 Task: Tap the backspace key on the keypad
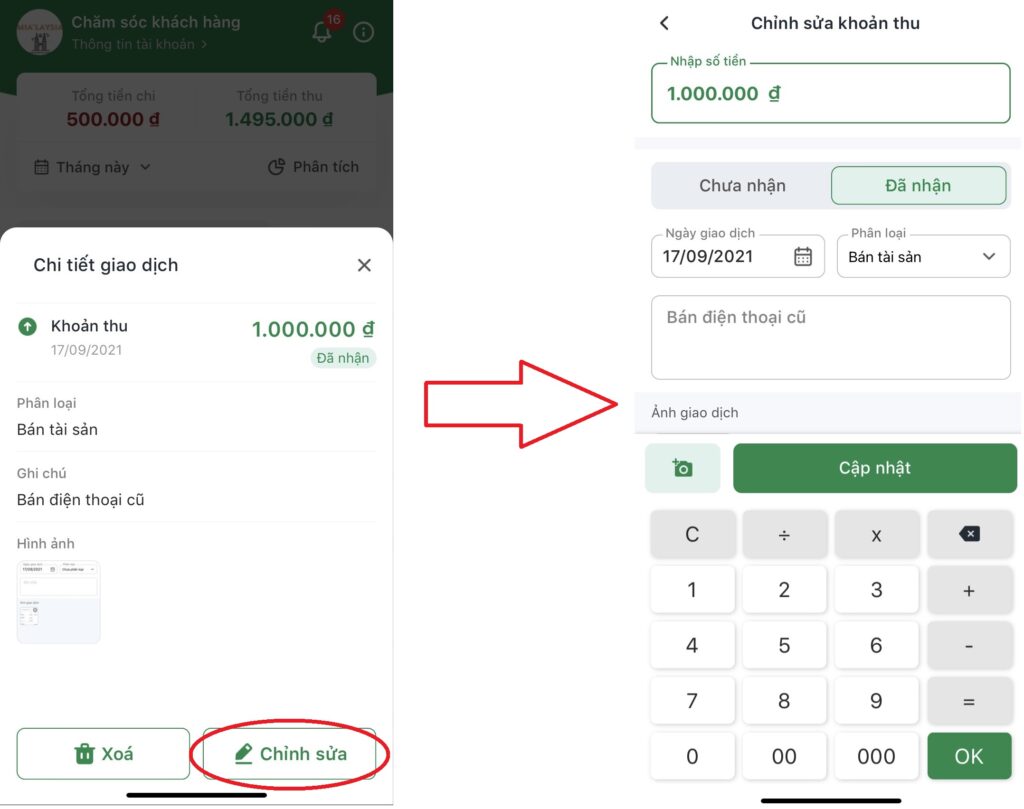[x=969, y=534]
